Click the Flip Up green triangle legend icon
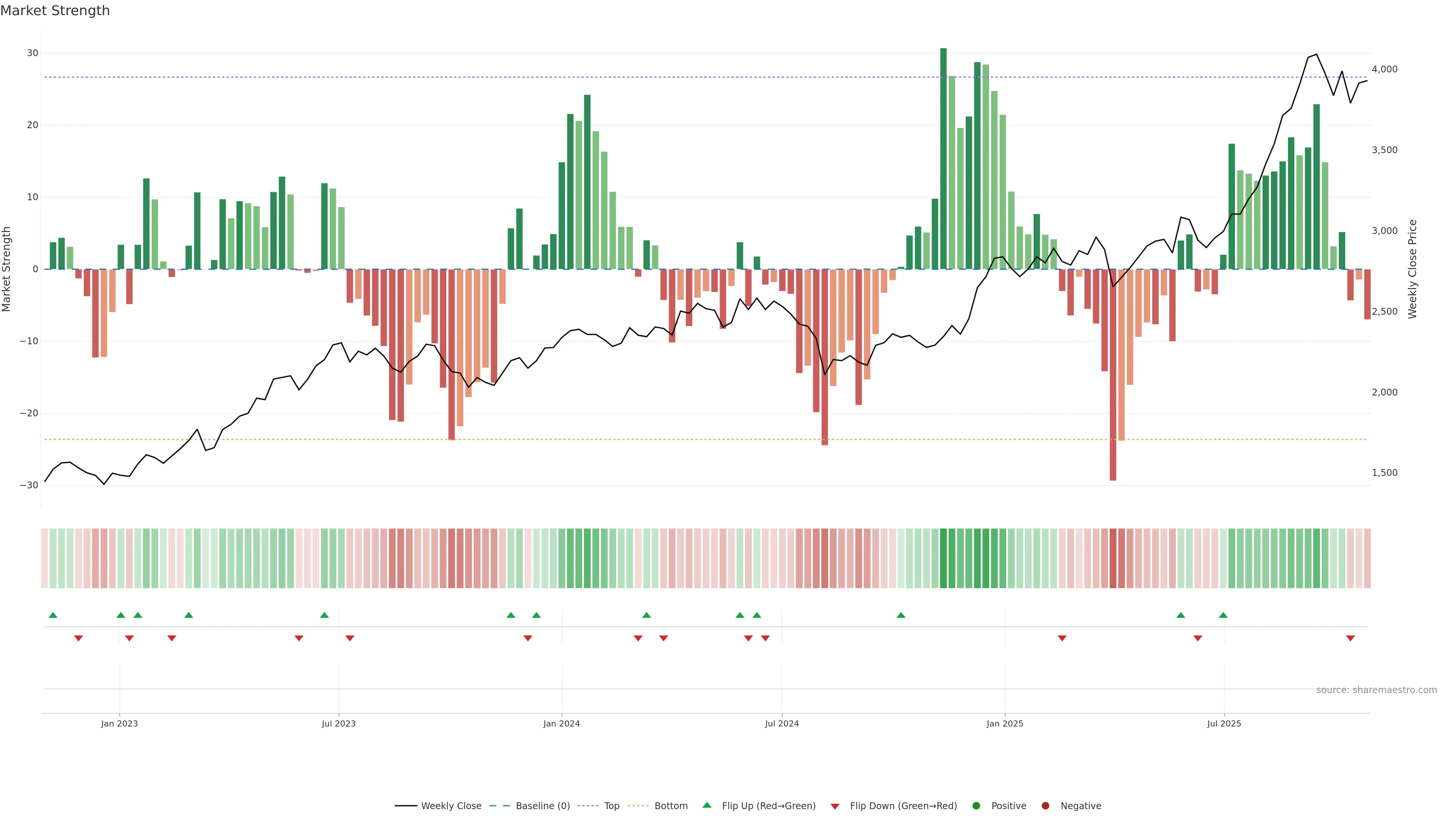The height and width of the screenshot is (819, 1456). point(706,805)
